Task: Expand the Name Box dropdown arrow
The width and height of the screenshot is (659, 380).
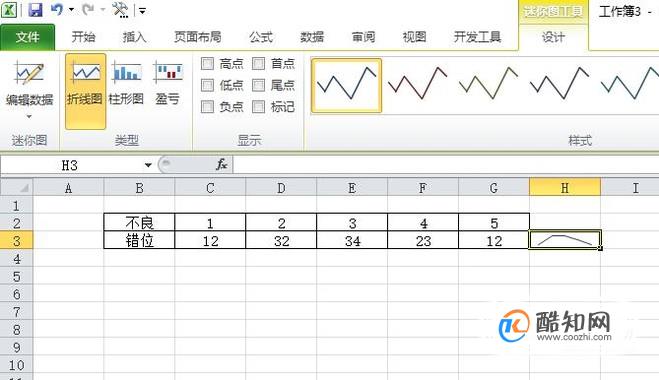Action: [148, 165]
